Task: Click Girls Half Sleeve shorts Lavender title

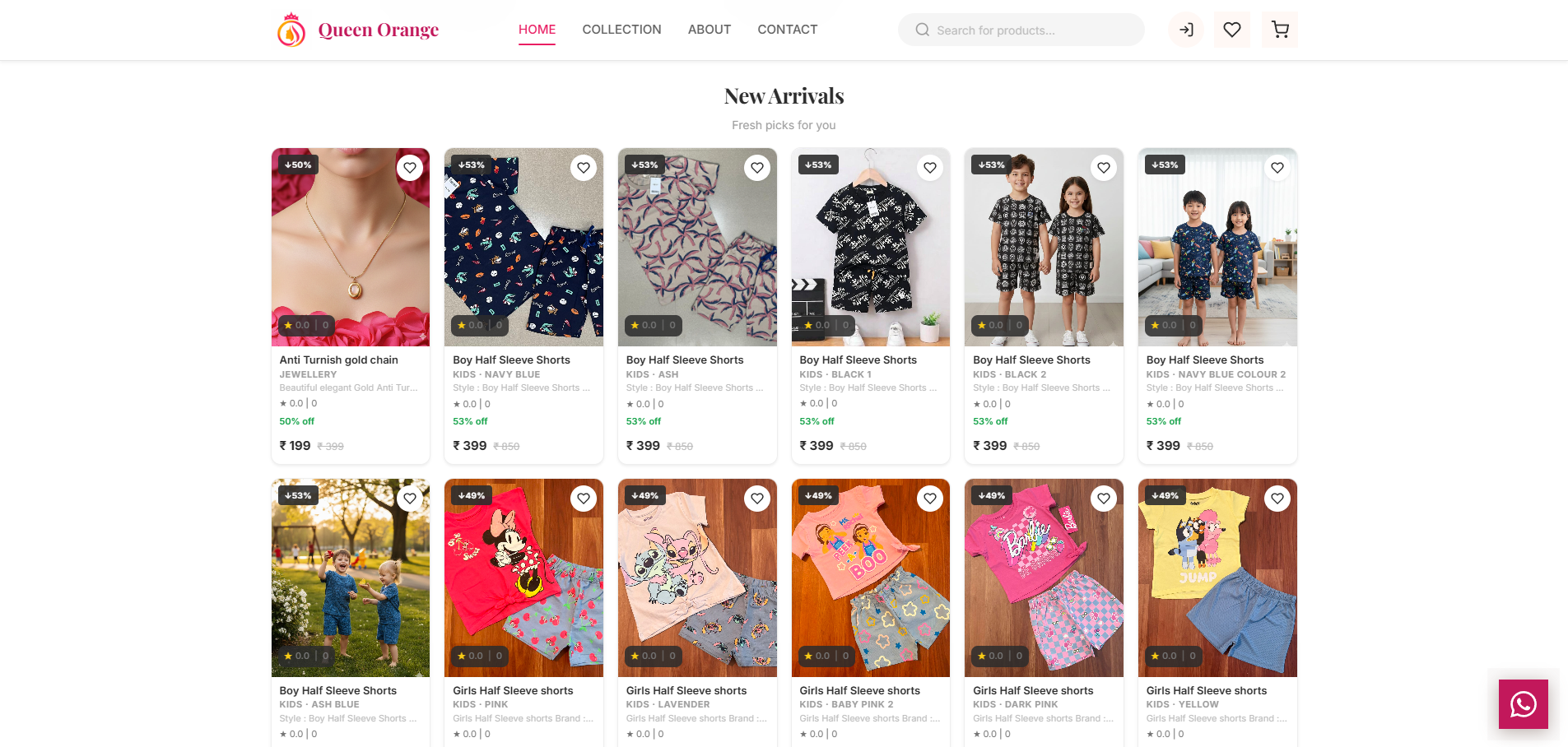Action: (x=686, y=690)
